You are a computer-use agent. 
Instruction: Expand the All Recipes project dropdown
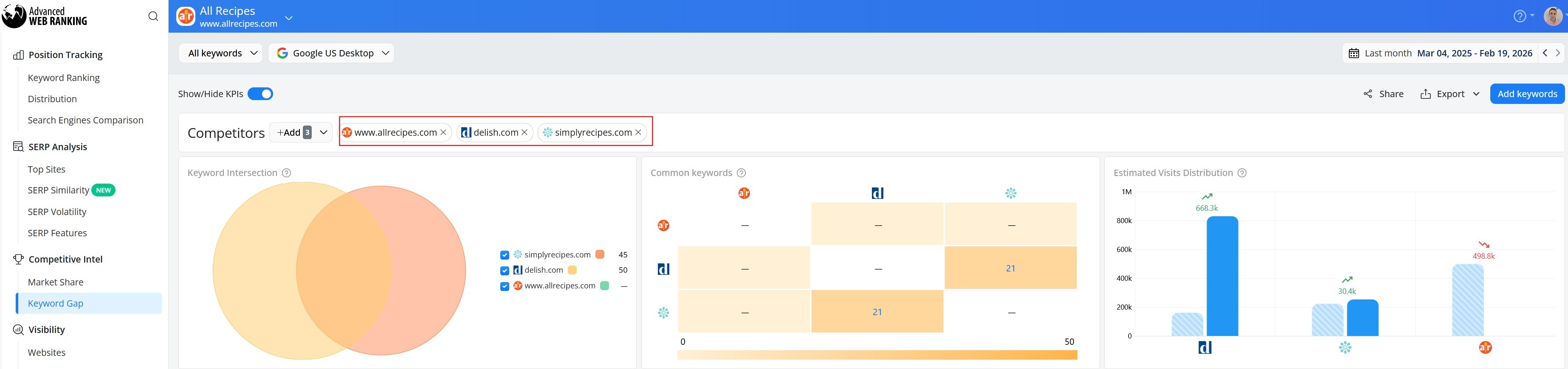click(x=289, y=18)
